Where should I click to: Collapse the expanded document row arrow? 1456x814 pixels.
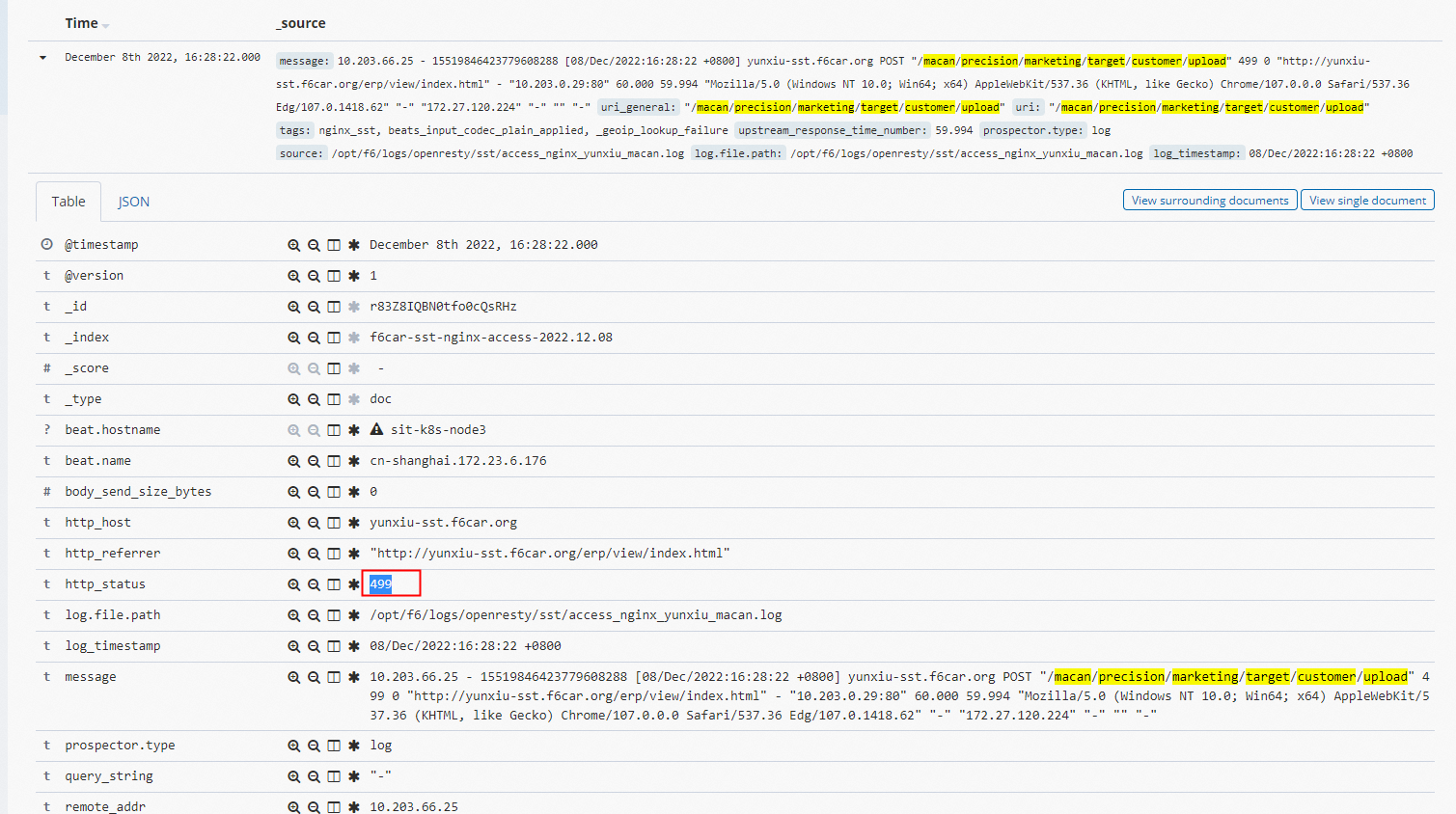[42, 58]
